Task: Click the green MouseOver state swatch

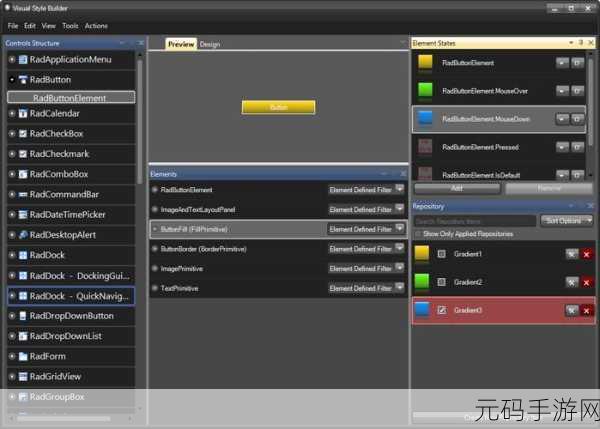Action: 425,90
